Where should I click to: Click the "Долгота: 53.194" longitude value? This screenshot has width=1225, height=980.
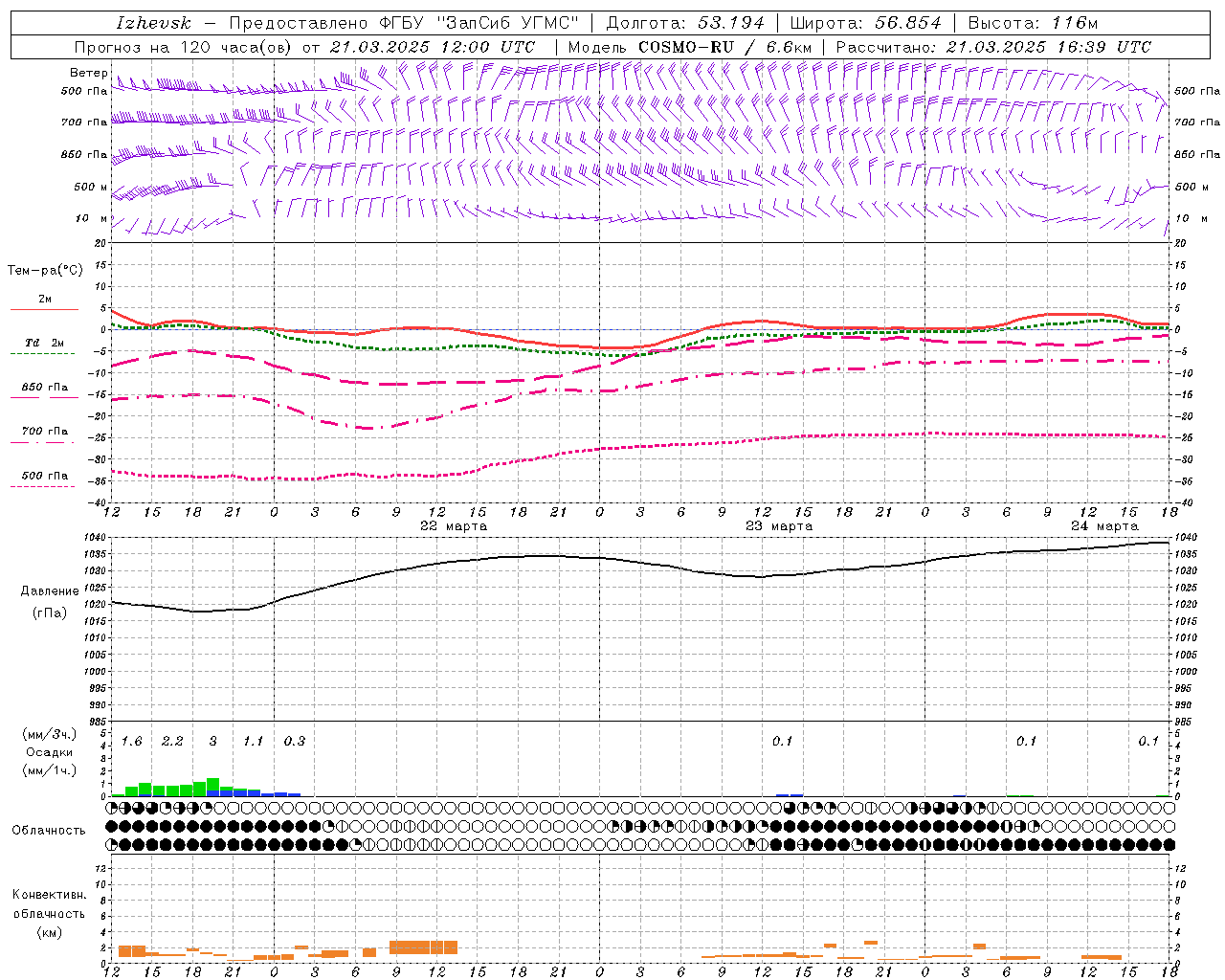[x=685, y=23]
